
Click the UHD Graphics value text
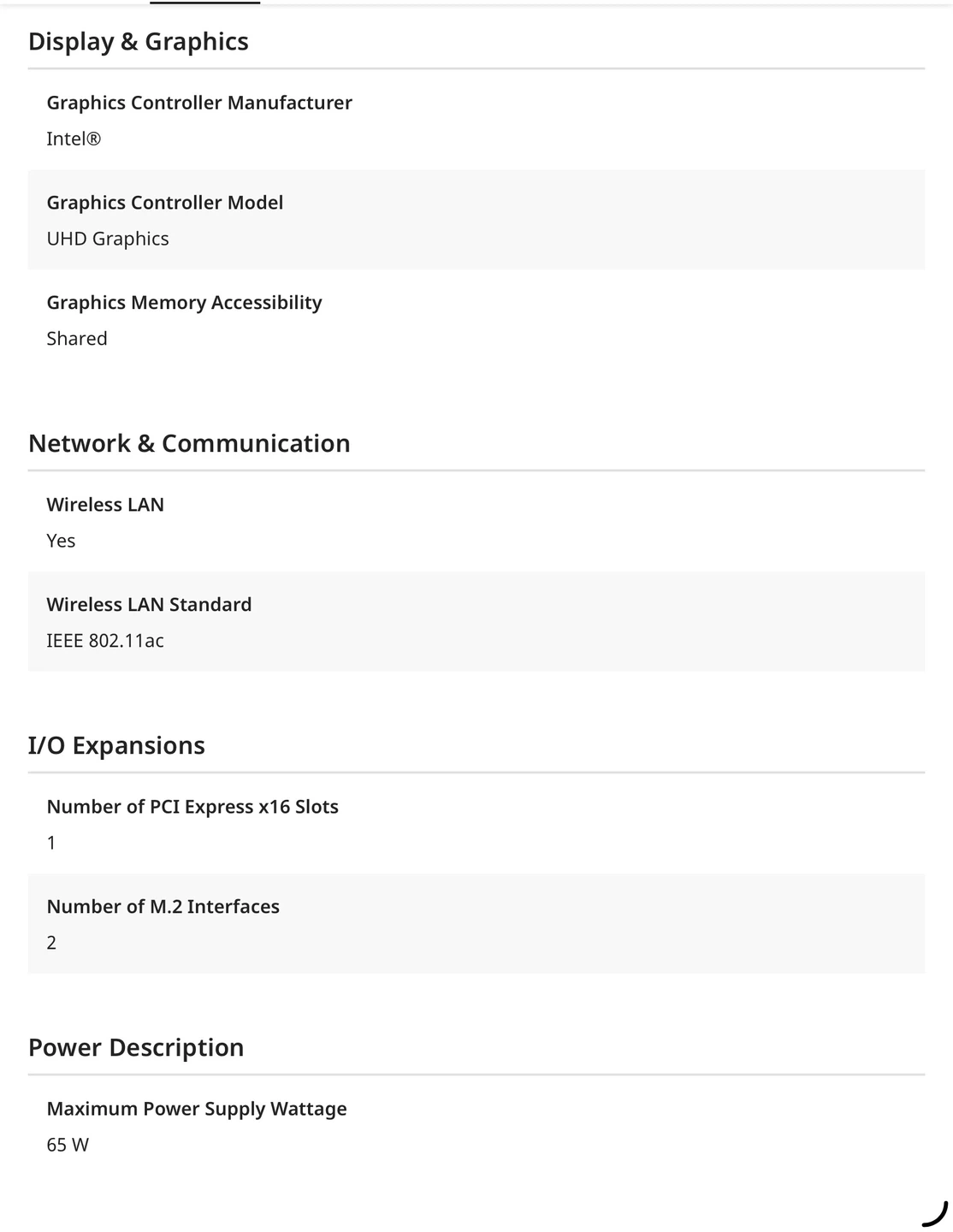pyautogui.click(x=107, y=239)
